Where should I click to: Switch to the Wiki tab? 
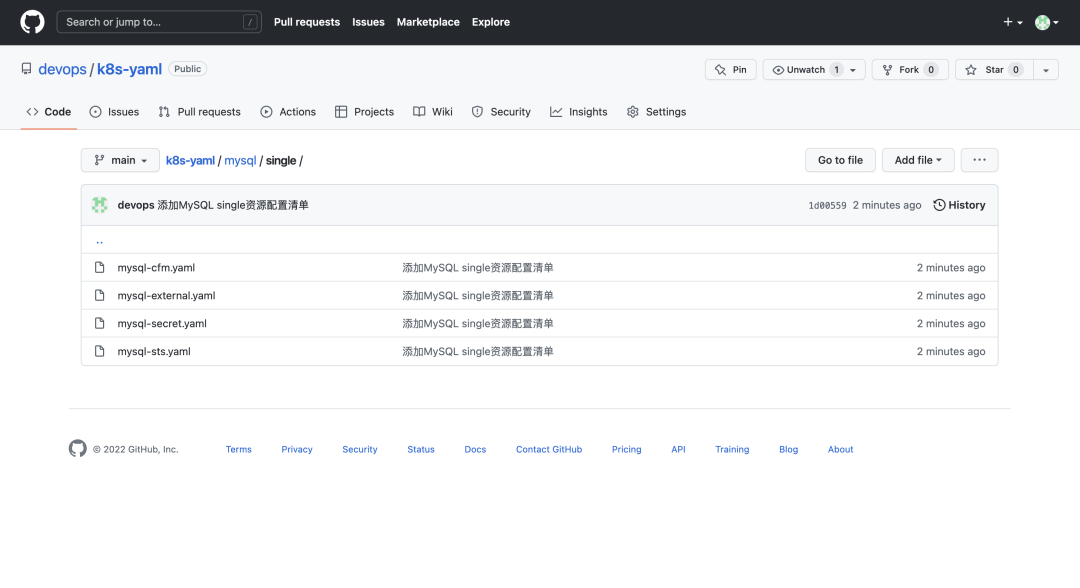pos(433,112)
